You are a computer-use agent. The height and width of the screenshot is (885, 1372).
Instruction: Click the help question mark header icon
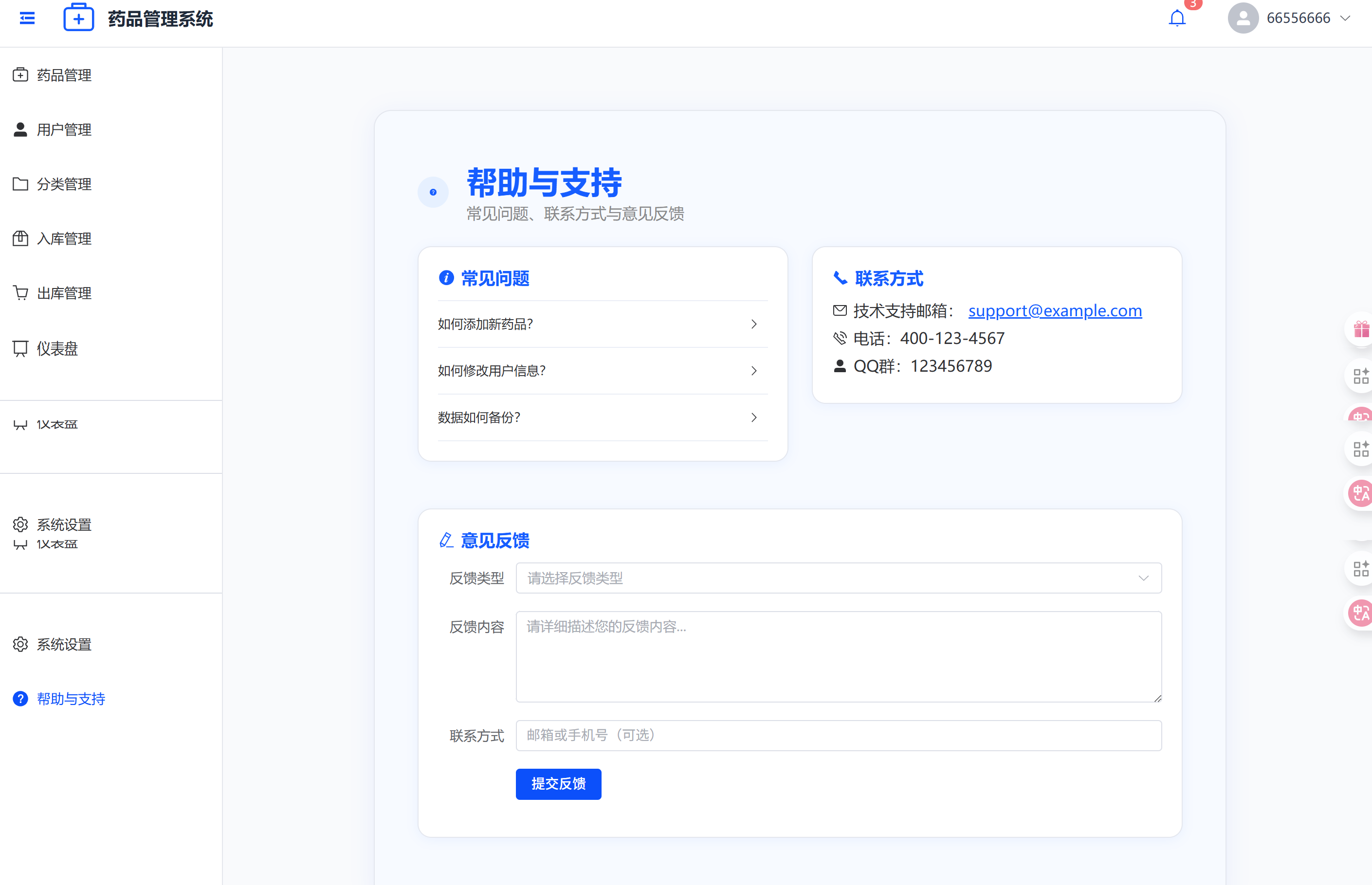[x=433, y=192]
